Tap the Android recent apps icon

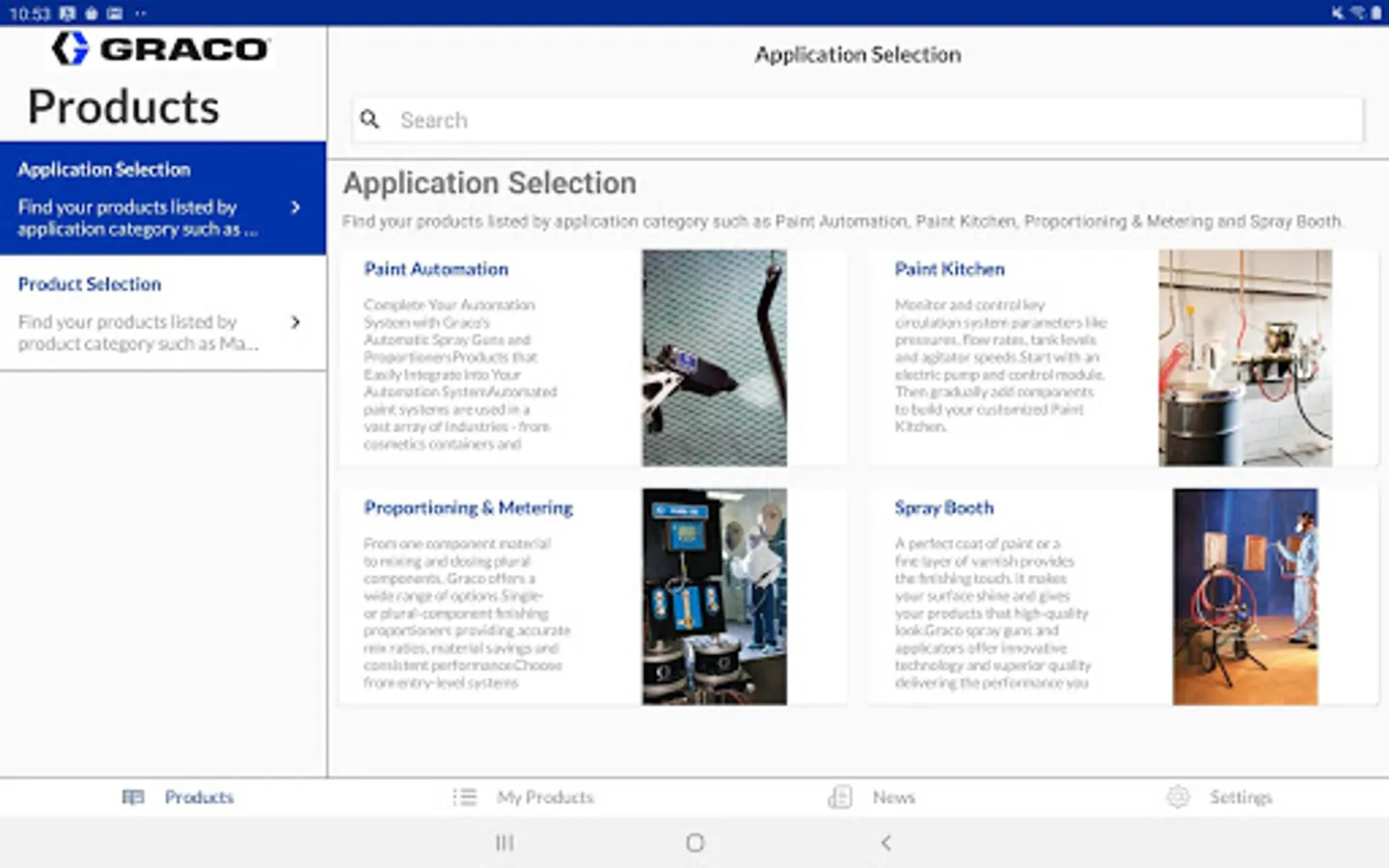click(504, 843)
